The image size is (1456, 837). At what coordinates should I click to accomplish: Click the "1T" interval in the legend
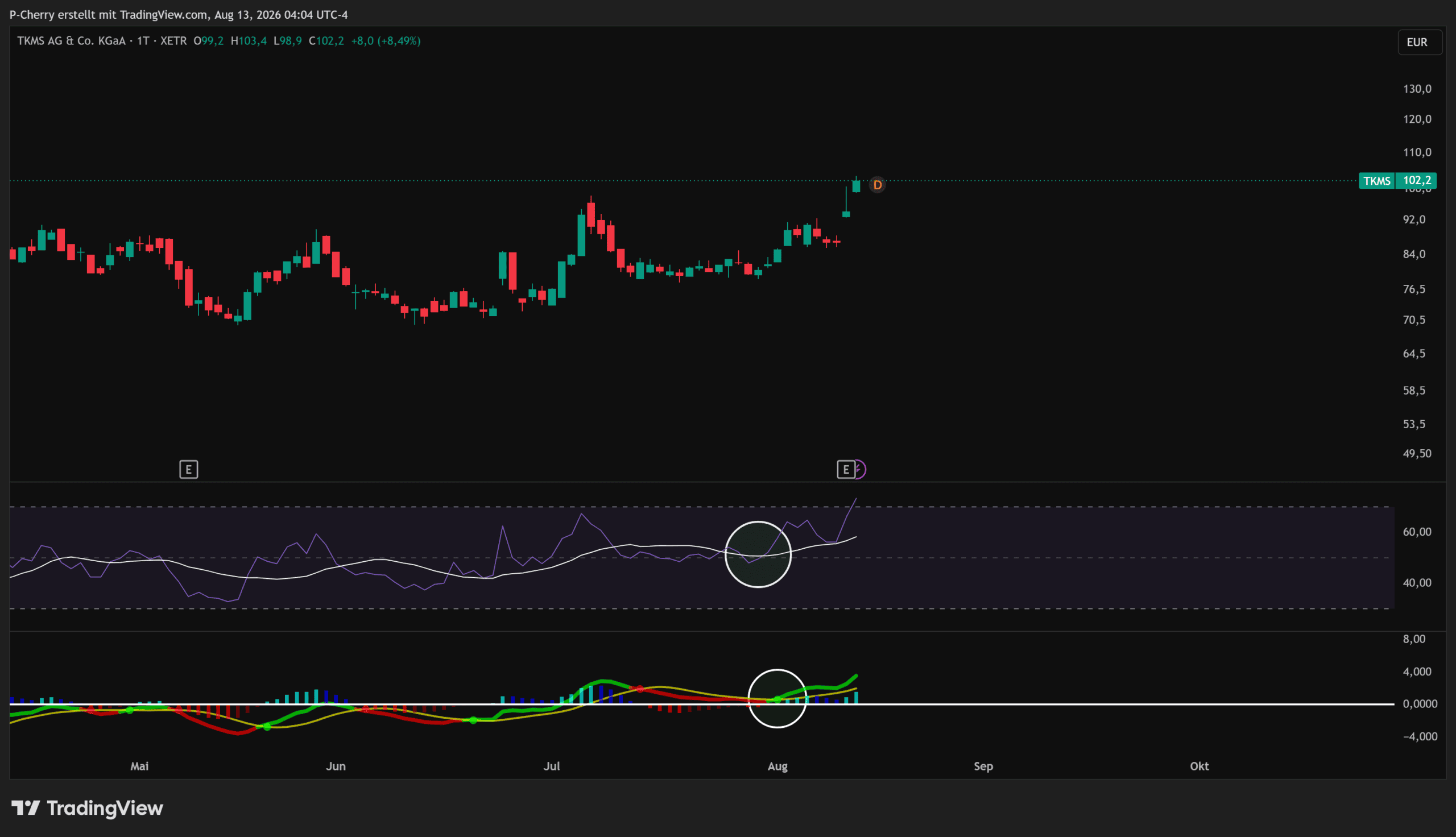(x=143, y=41)
